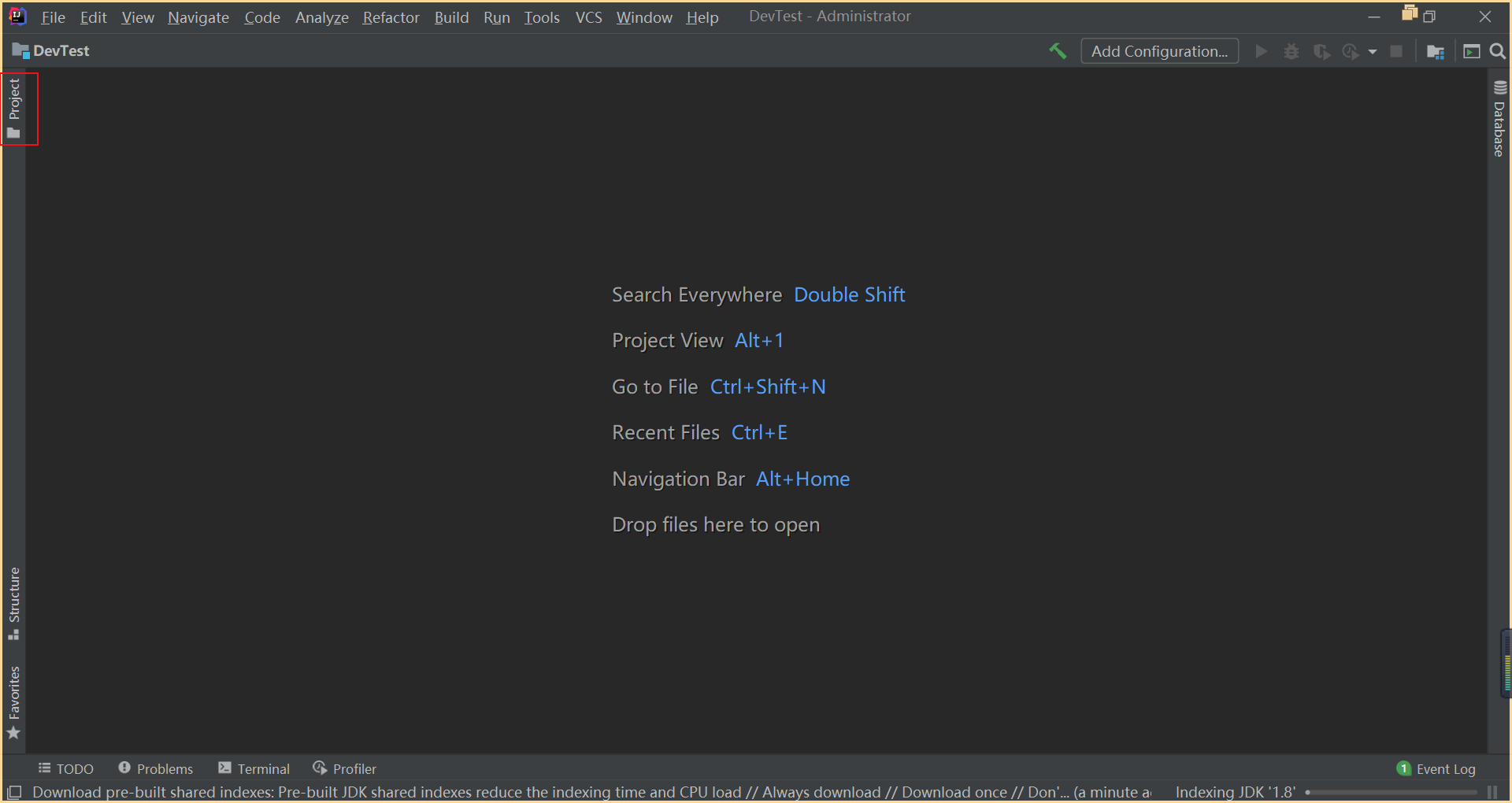Image resolution: width=1512 pixels, height=803 pixels.
Task: Click the pre-built shared indexes status message
Action: (591, 792)
